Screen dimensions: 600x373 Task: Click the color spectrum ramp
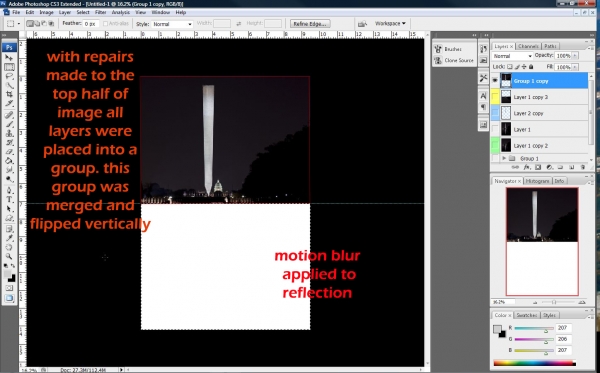(535, 363)
